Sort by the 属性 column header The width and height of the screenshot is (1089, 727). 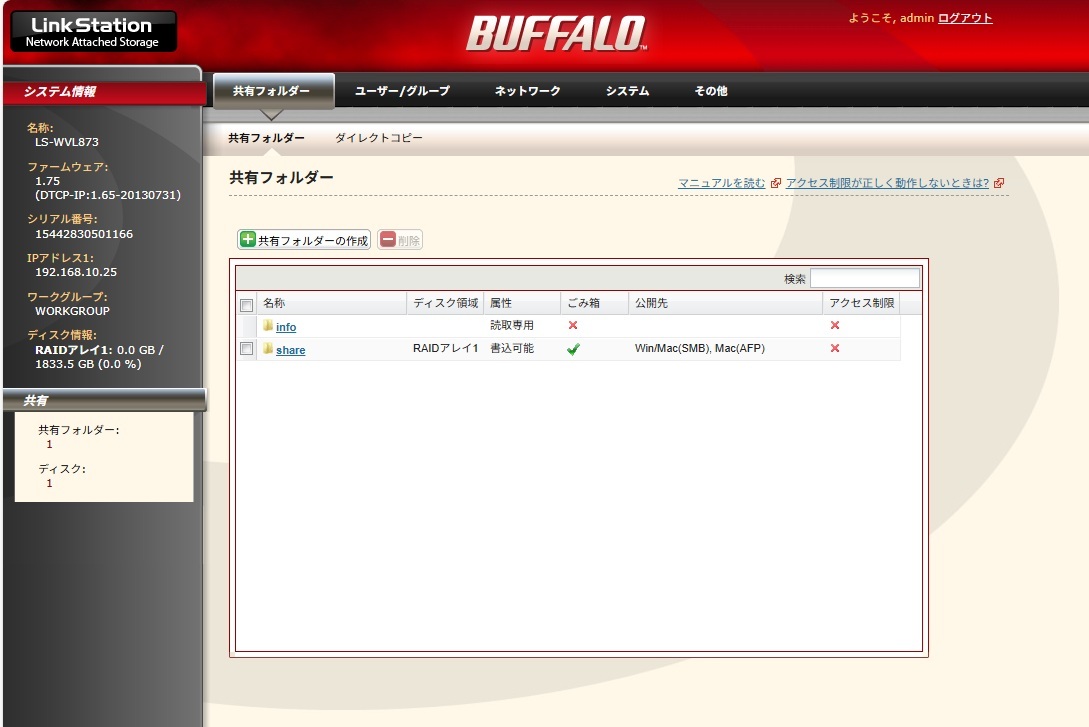point(522,303)
